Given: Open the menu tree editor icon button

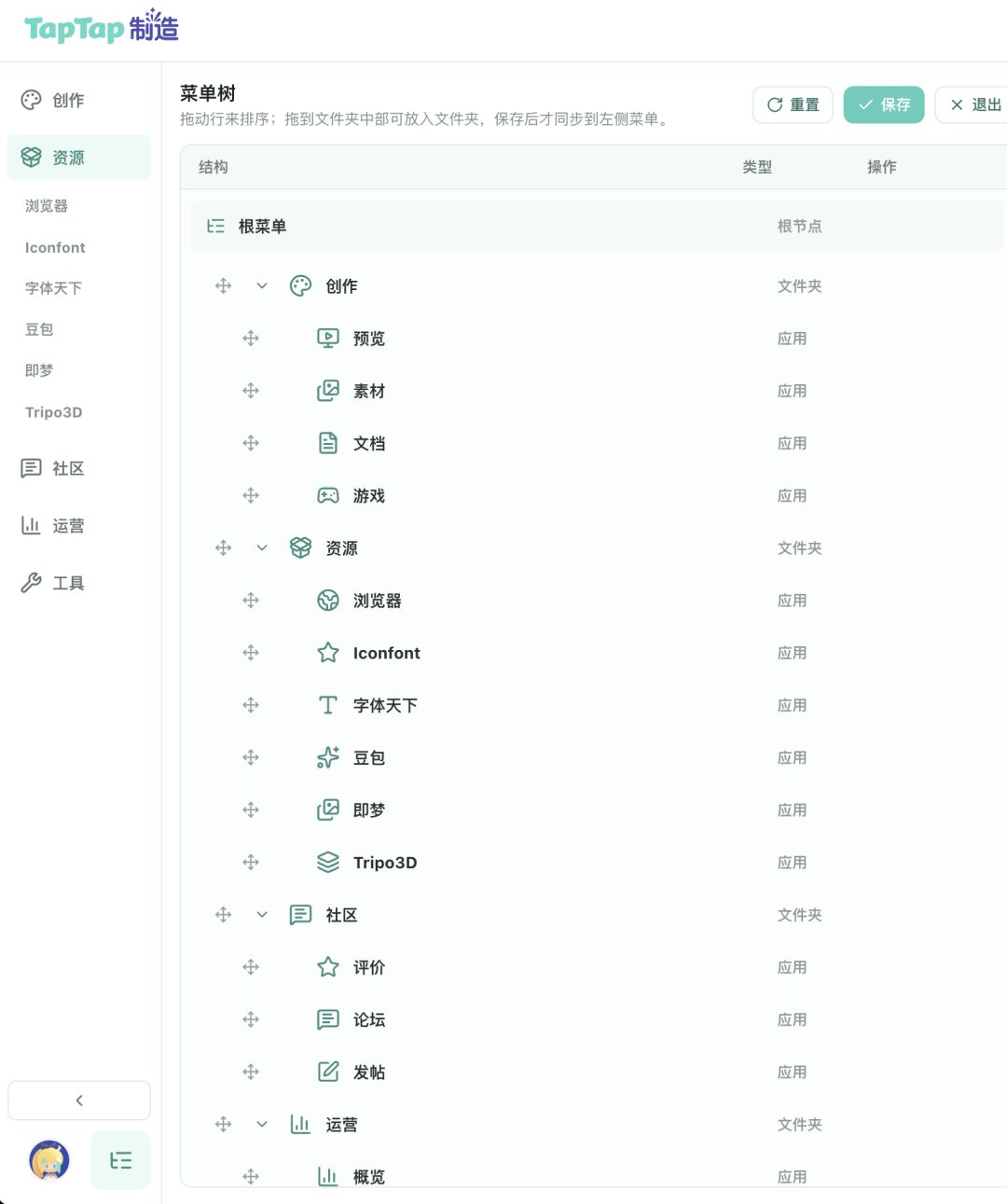Looking at the screenshot, I should coord(121,1160).
